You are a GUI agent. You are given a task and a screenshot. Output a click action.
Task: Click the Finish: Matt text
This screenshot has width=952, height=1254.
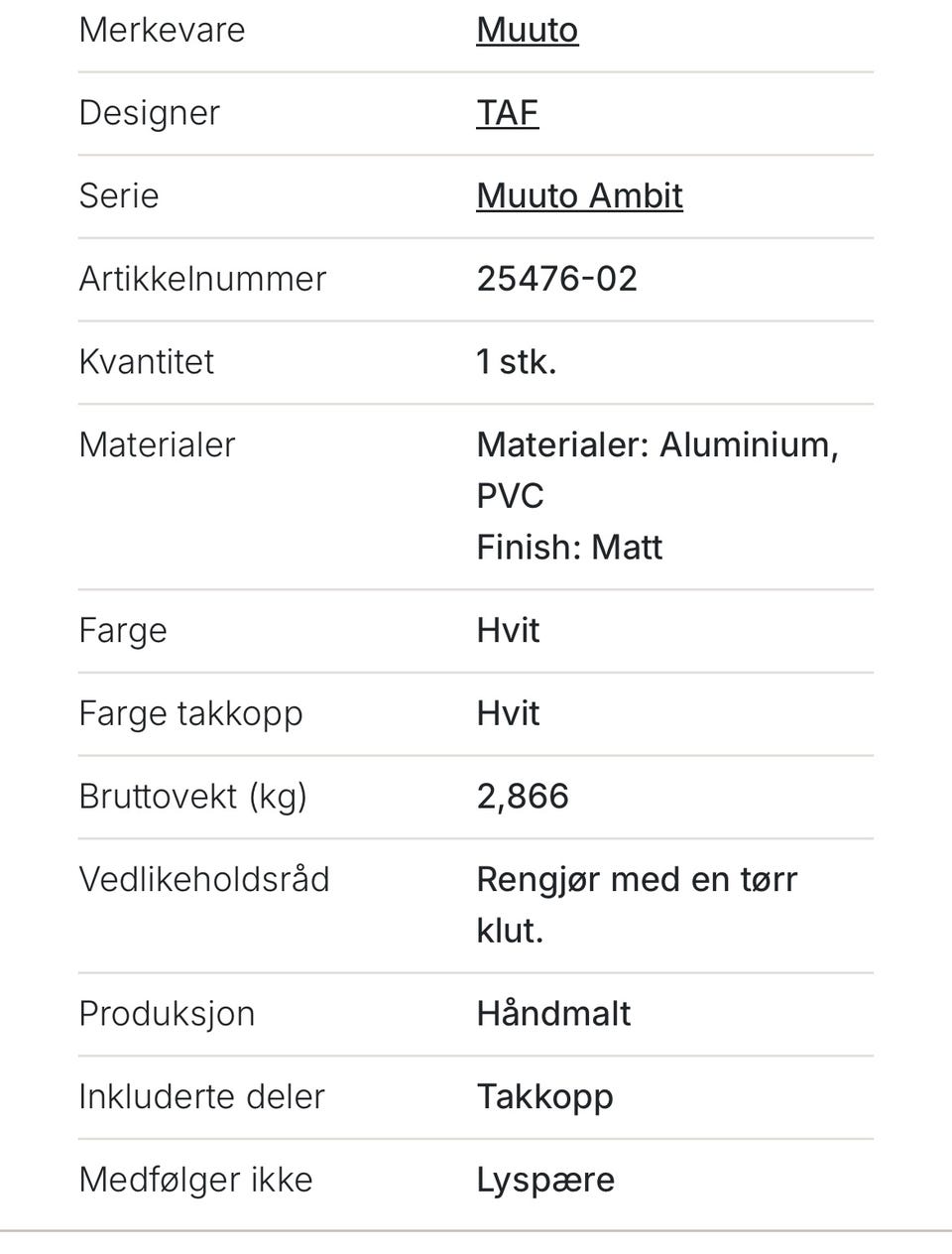point(569,548)
